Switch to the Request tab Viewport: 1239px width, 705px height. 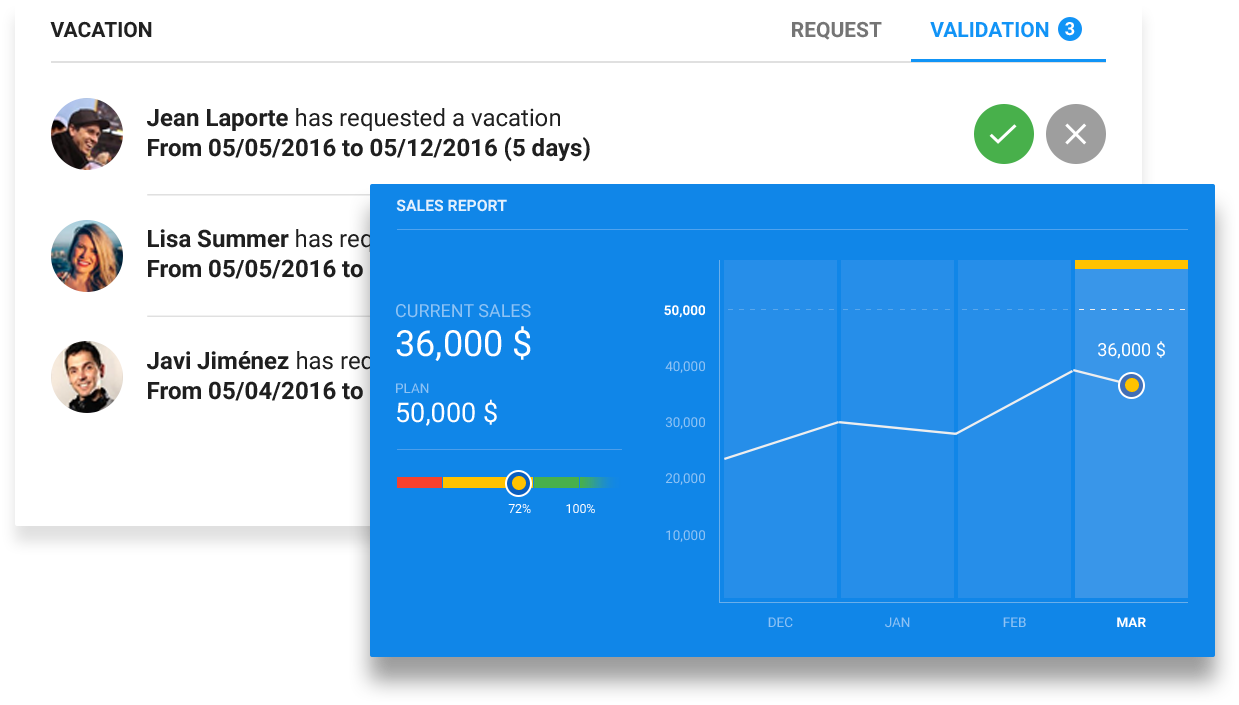point(836,30)
